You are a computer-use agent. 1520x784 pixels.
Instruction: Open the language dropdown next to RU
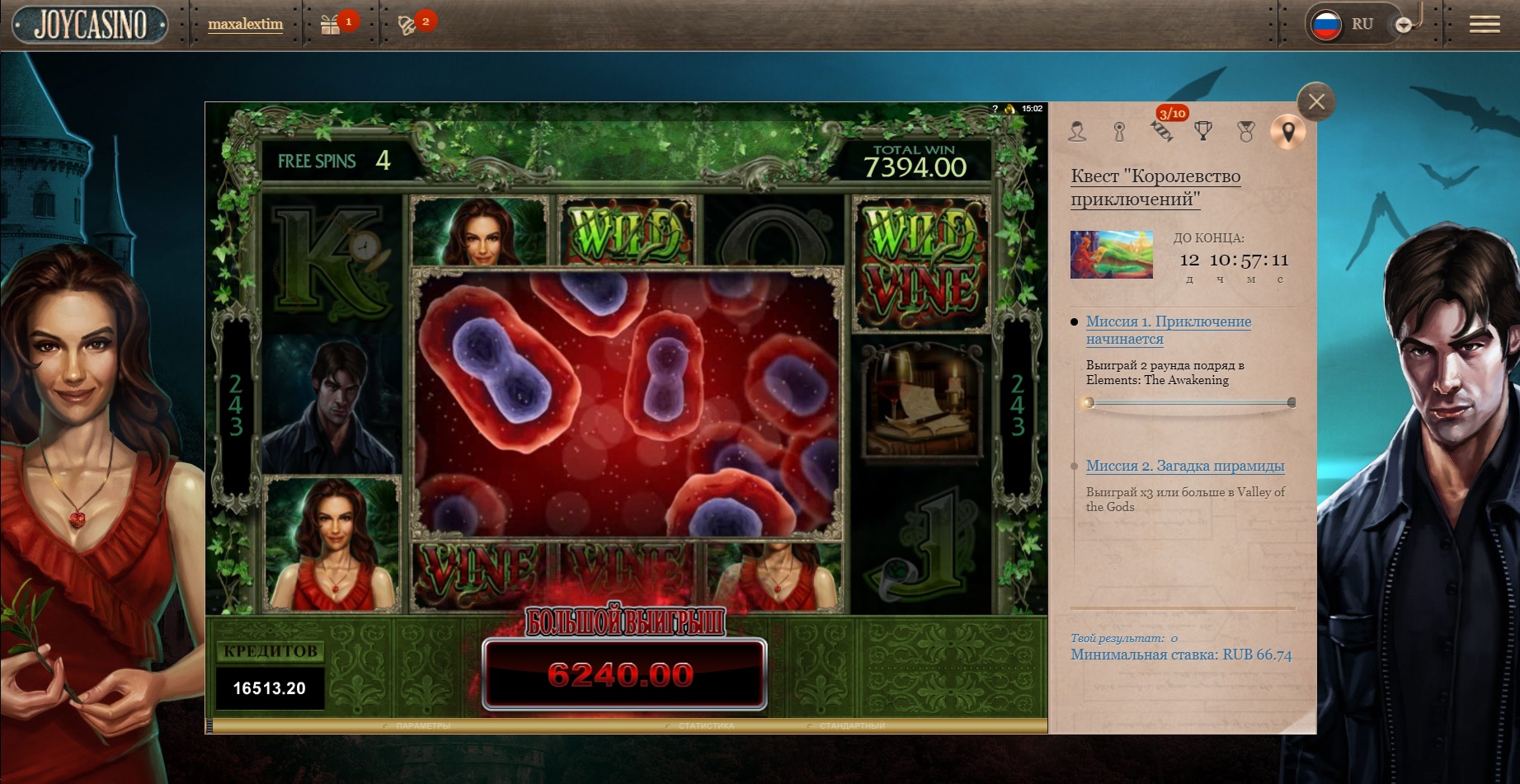(1404, 26)
